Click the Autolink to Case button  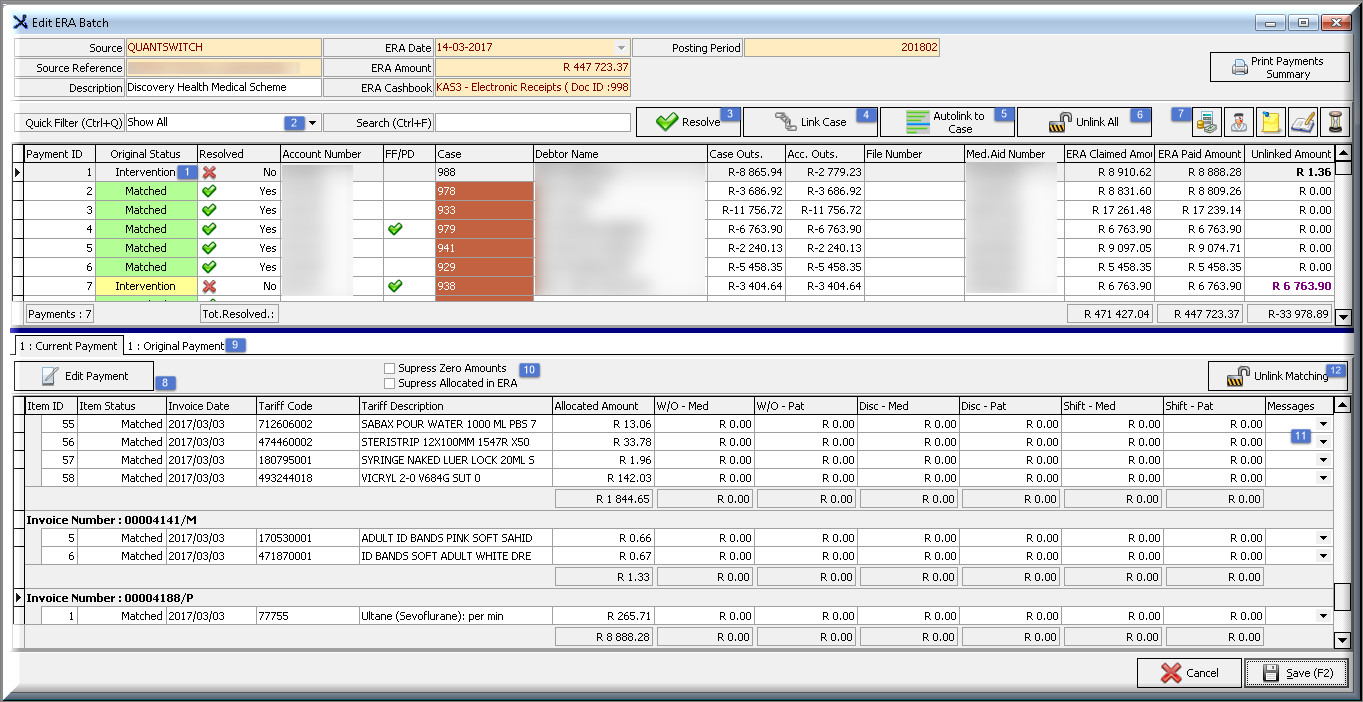(947, 122)
